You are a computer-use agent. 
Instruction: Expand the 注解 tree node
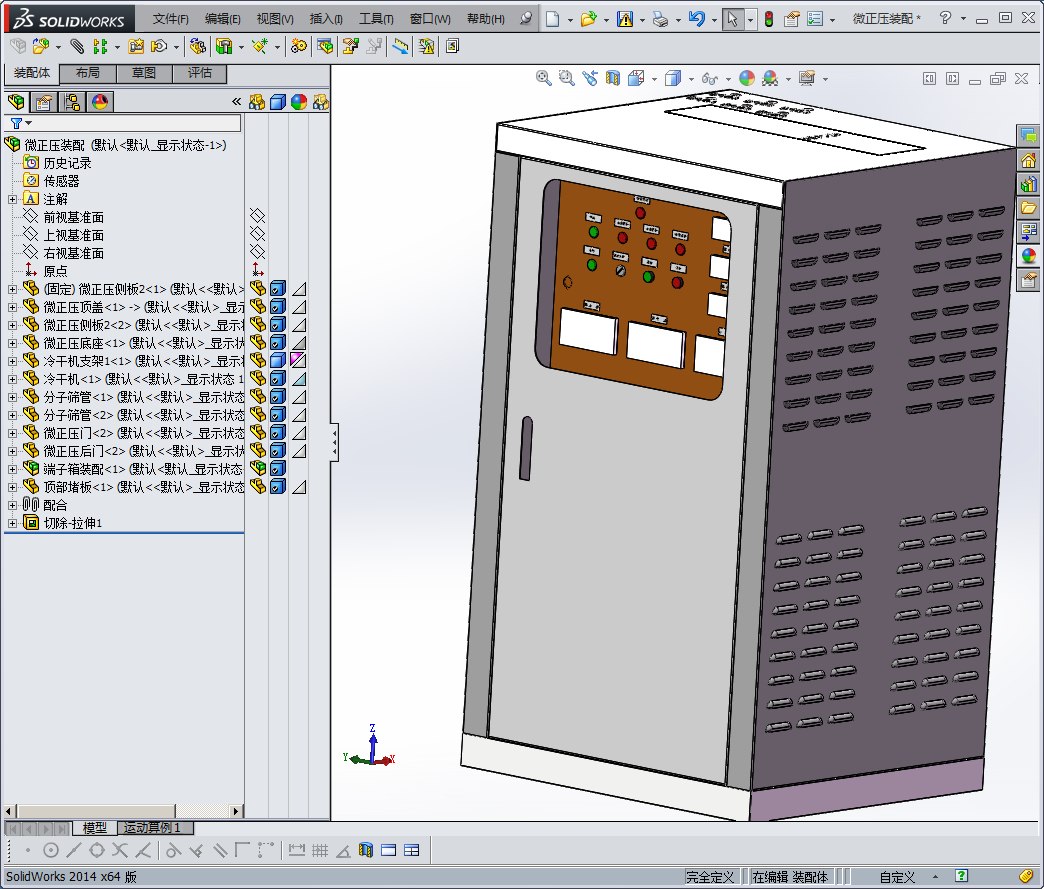[x=12, y=199]
